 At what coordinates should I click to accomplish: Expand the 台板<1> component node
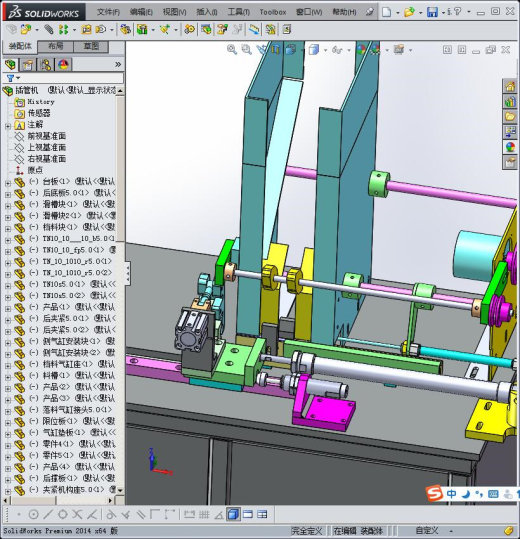point(8,183)
